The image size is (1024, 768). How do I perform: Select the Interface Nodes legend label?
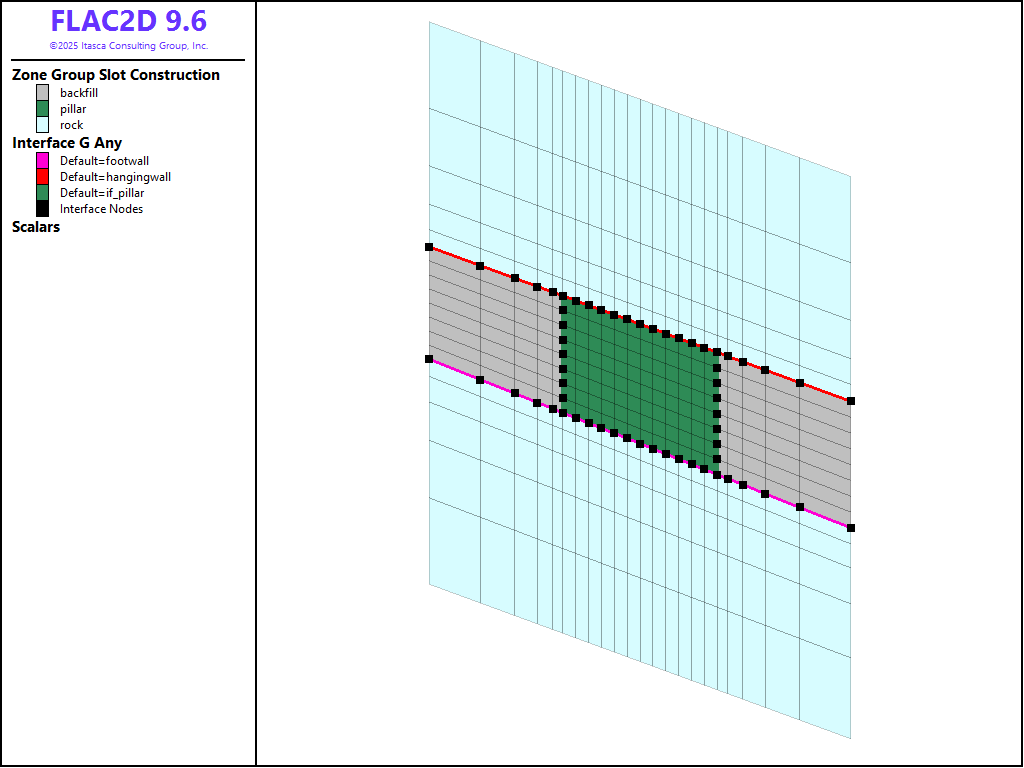point(101,209)
